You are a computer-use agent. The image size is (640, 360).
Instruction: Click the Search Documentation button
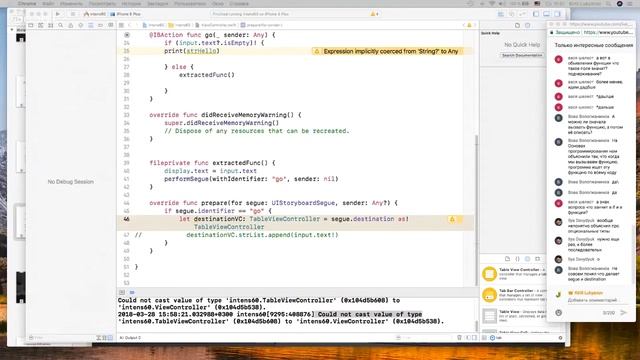pos(522,55)
